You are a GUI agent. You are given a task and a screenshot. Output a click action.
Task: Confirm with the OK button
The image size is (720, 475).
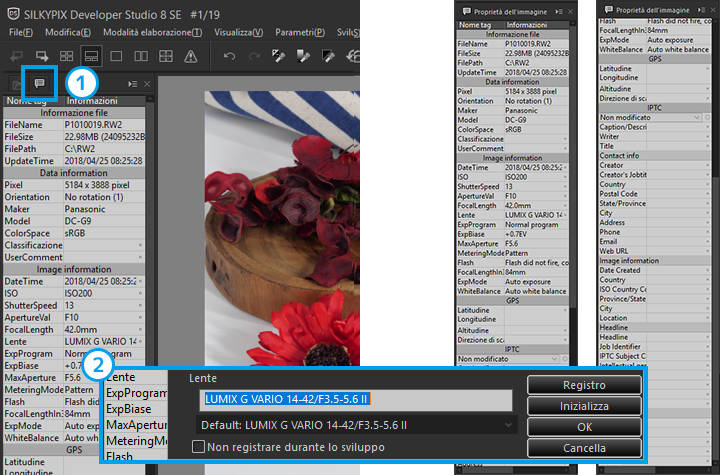[x=584, y=427]
